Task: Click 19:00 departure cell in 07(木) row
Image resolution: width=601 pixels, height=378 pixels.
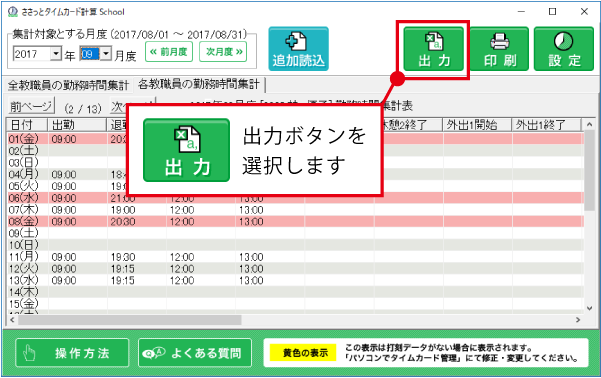Action: coord(137,210)
